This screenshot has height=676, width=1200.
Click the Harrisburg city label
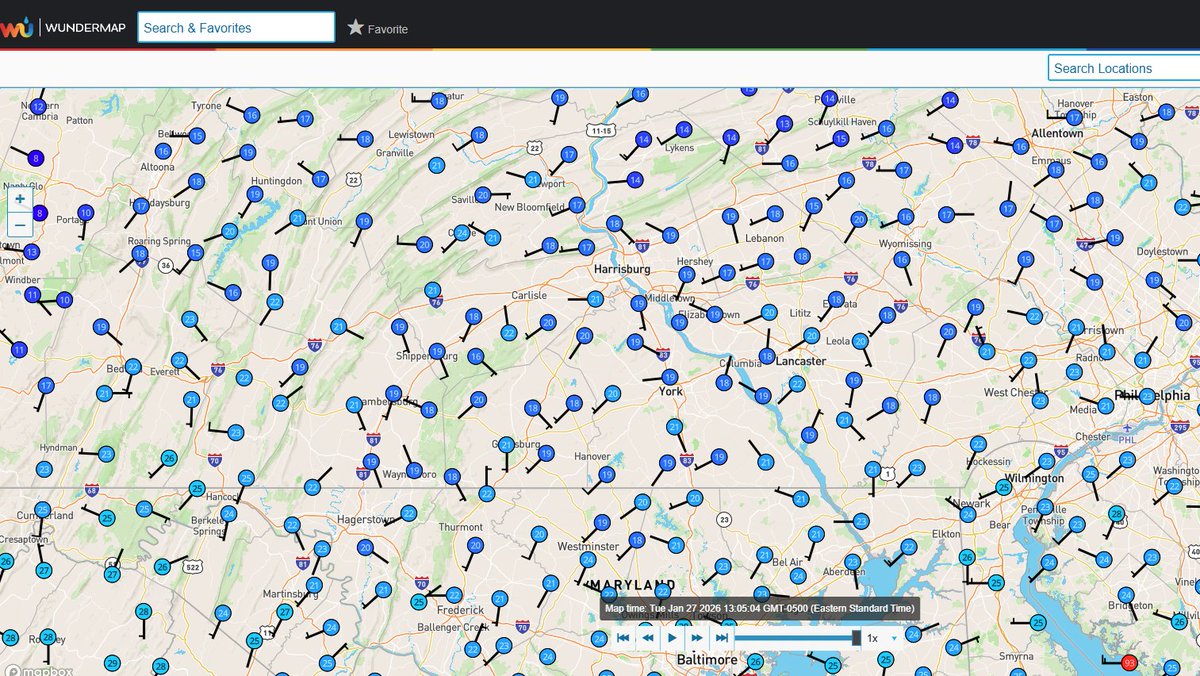pos(622,269)
